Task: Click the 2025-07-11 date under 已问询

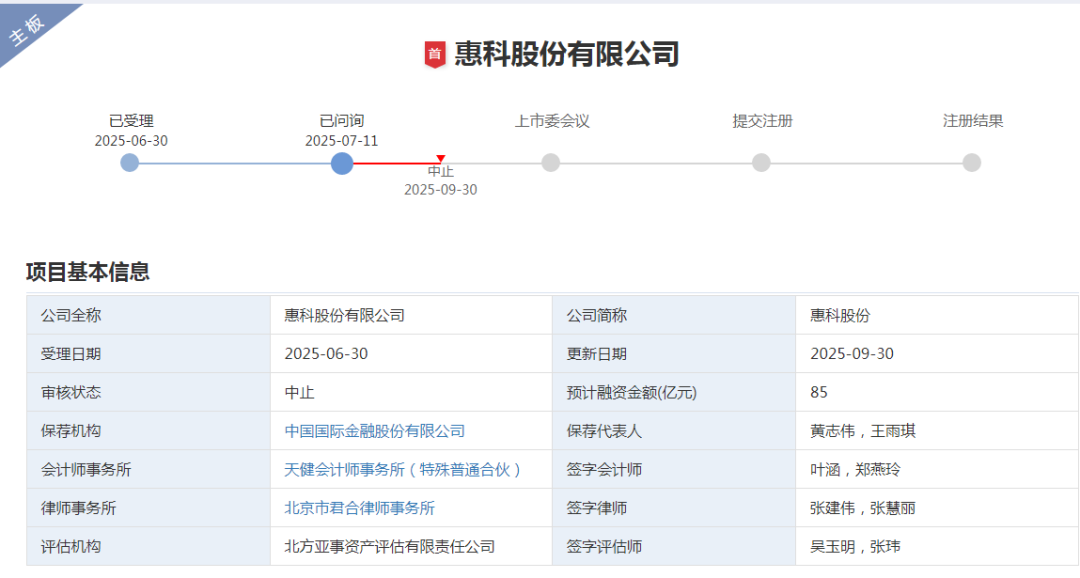Action: (x=342, y=141)
